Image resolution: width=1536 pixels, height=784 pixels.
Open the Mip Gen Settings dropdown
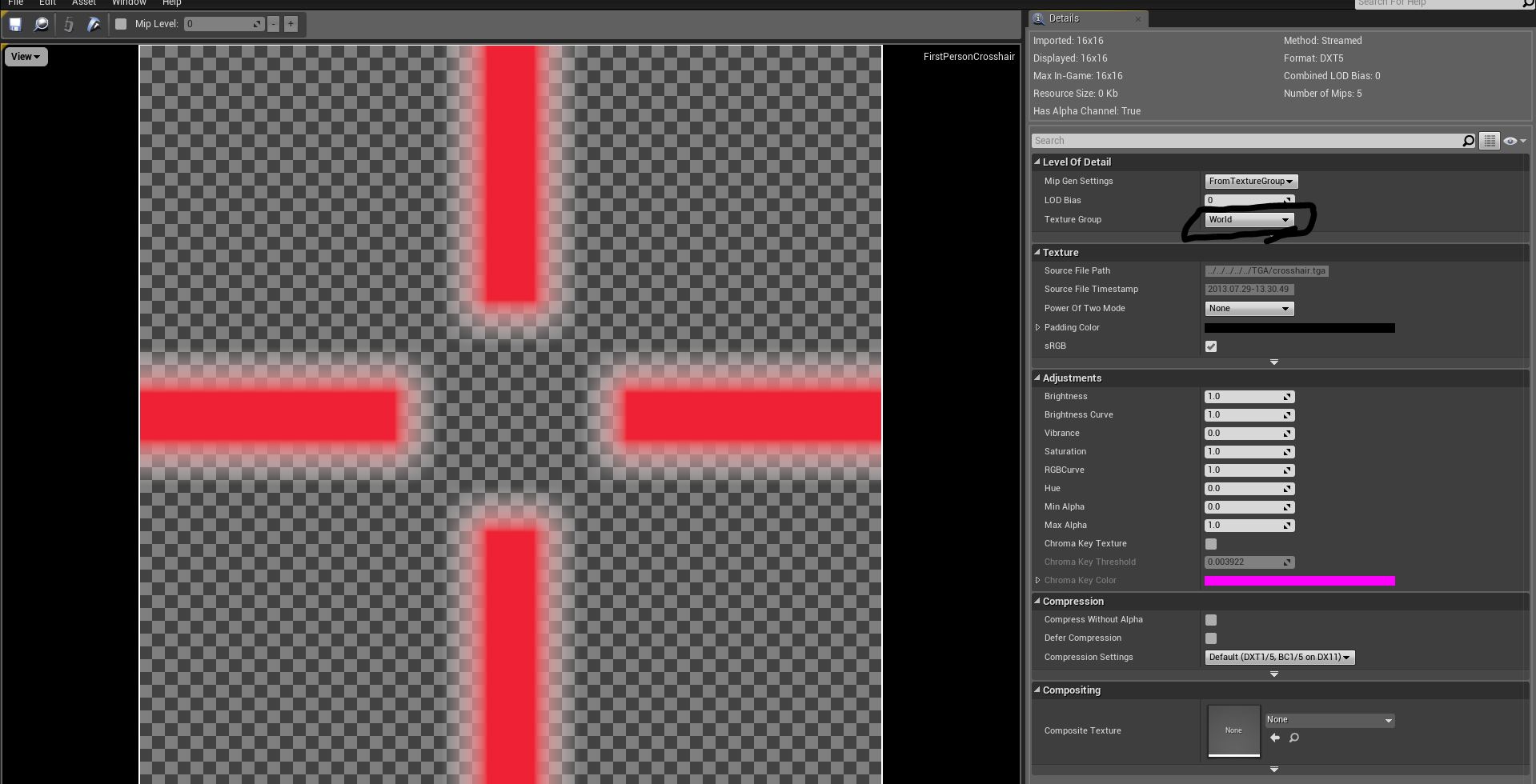click(1251, 182)
